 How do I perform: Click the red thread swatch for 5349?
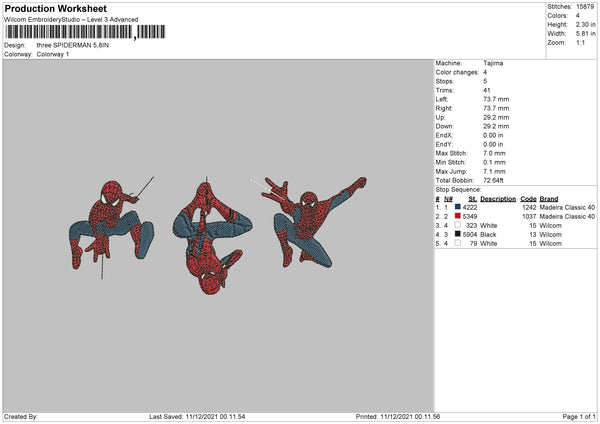[458, 216]
